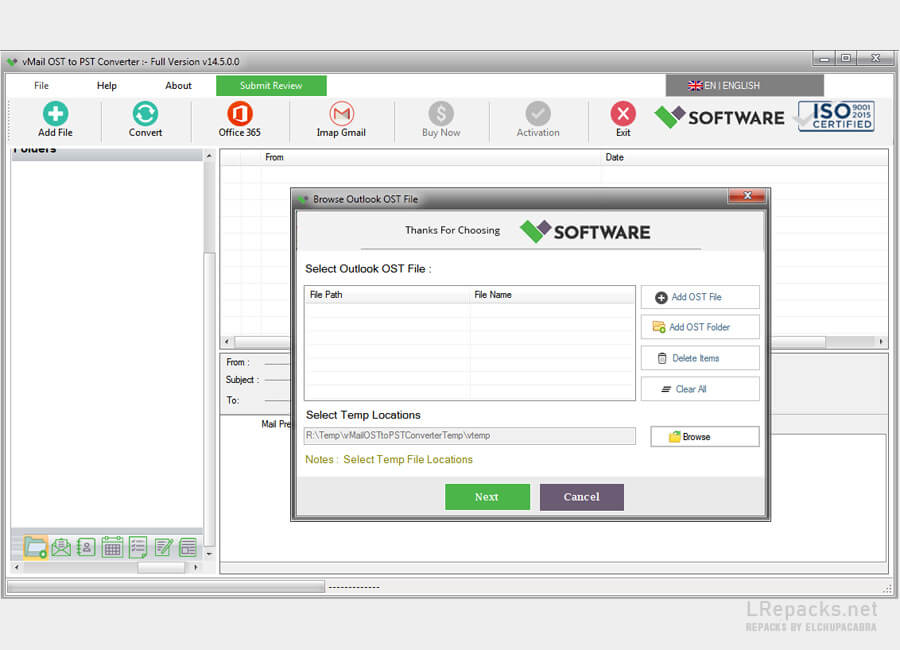
Task: Minimize the vMail converter main window
Action: 824,58
